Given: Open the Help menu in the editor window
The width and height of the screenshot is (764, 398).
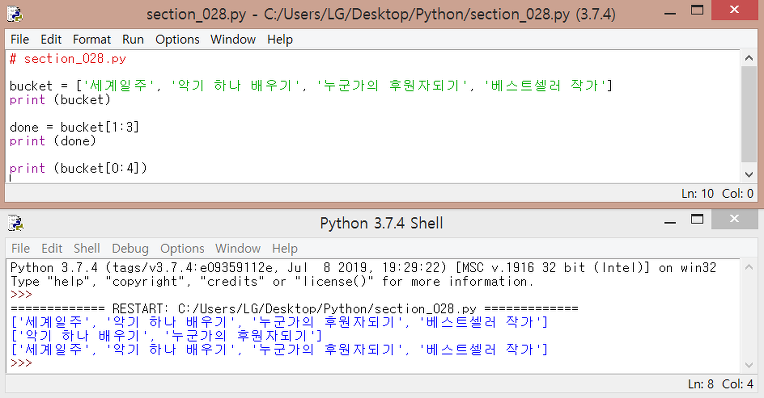Looking at the screenshot, I should point(280,39).
